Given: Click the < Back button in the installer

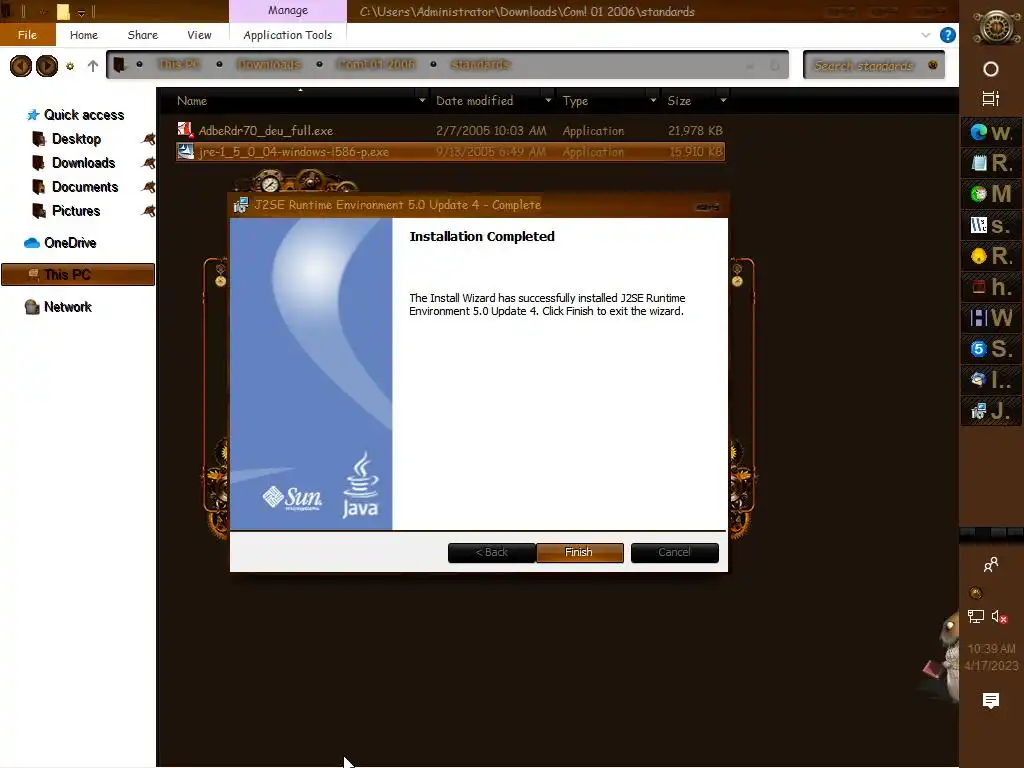Looking at the screenshot, I should pyautogui.click(x=492, y=552).
